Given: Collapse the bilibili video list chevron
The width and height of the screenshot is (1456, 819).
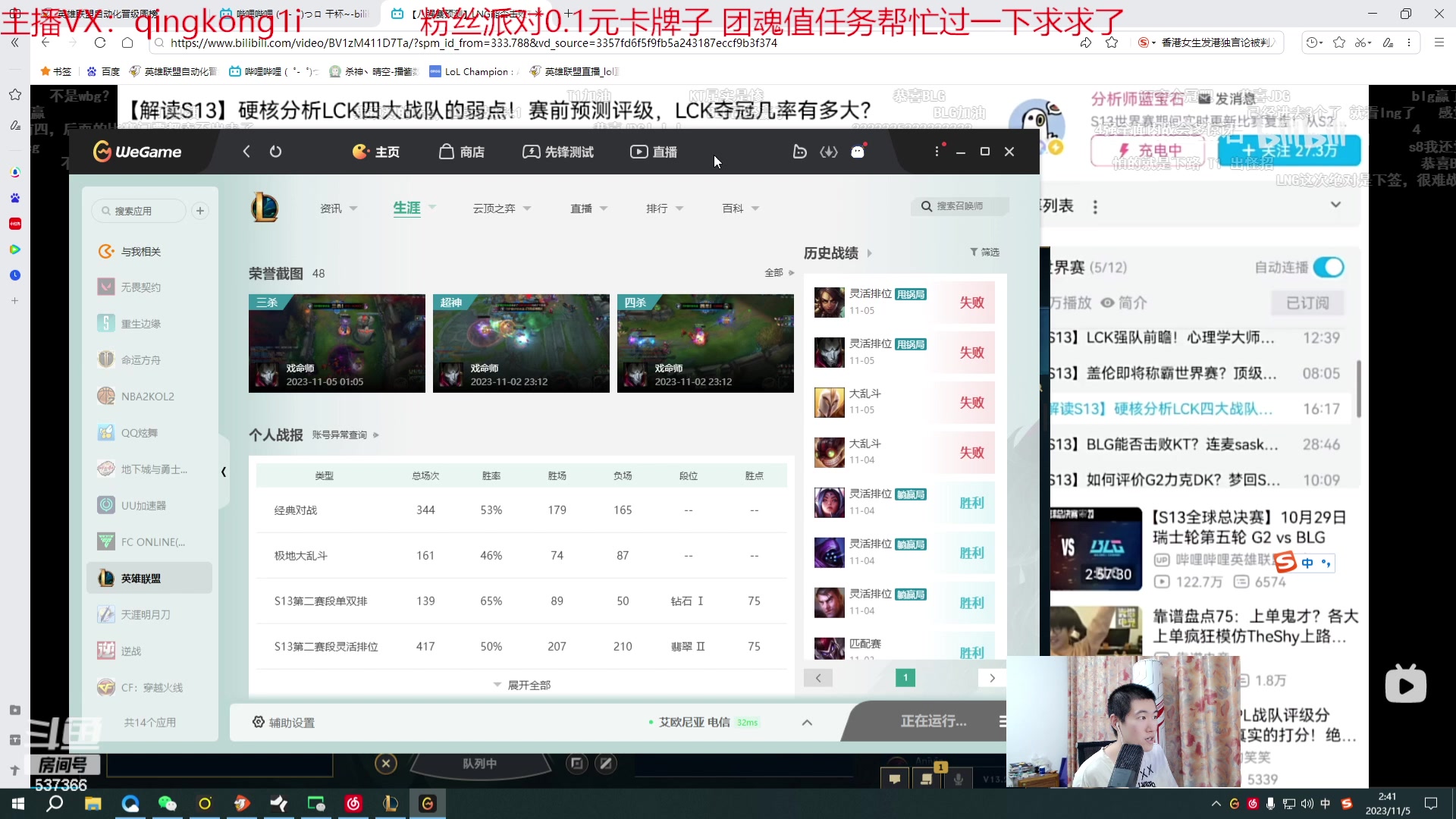Looking at the screenshot, I should 1335,205.
